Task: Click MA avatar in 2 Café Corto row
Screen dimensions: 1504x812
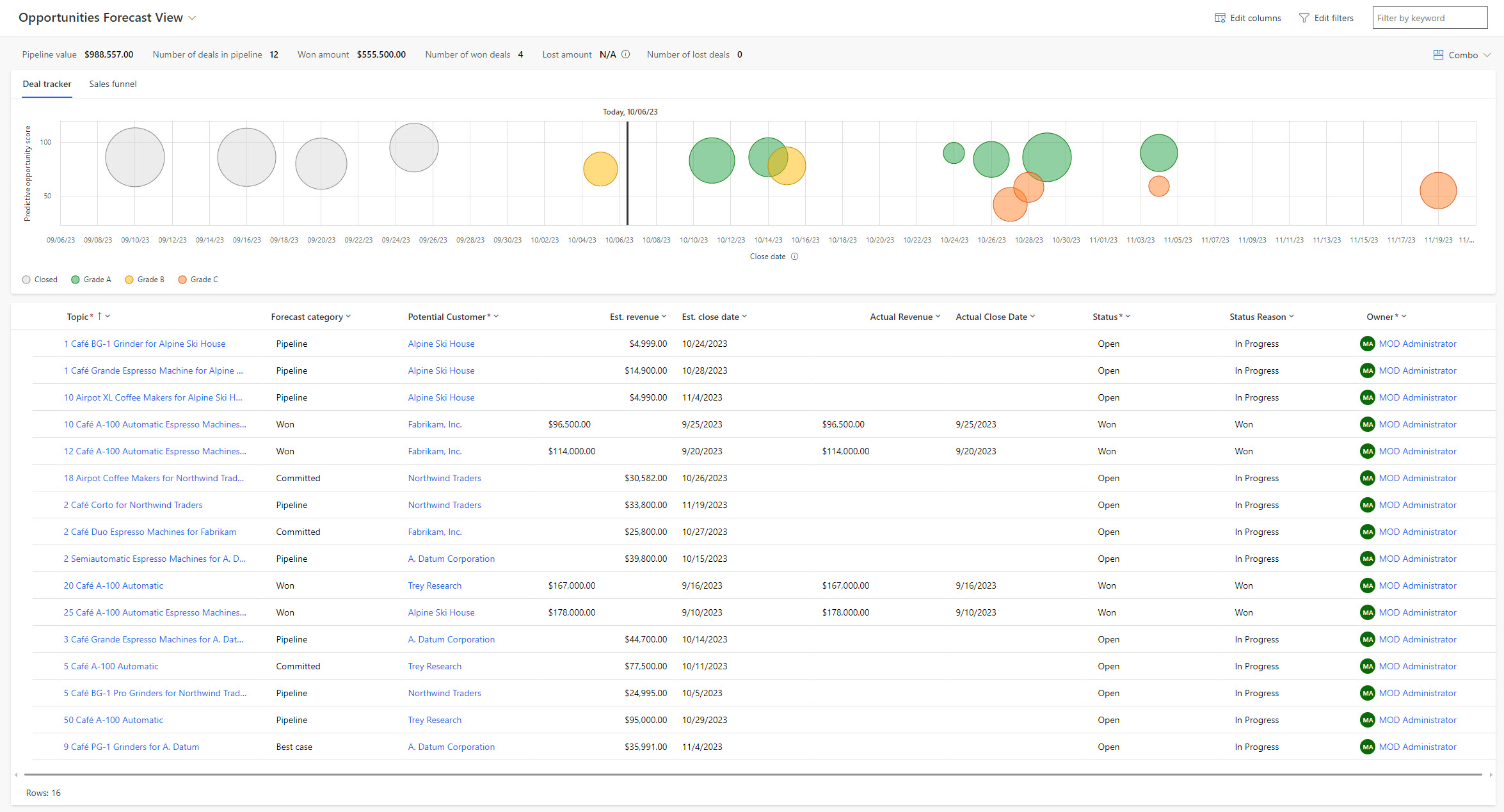Action: tap(1368, 505)
